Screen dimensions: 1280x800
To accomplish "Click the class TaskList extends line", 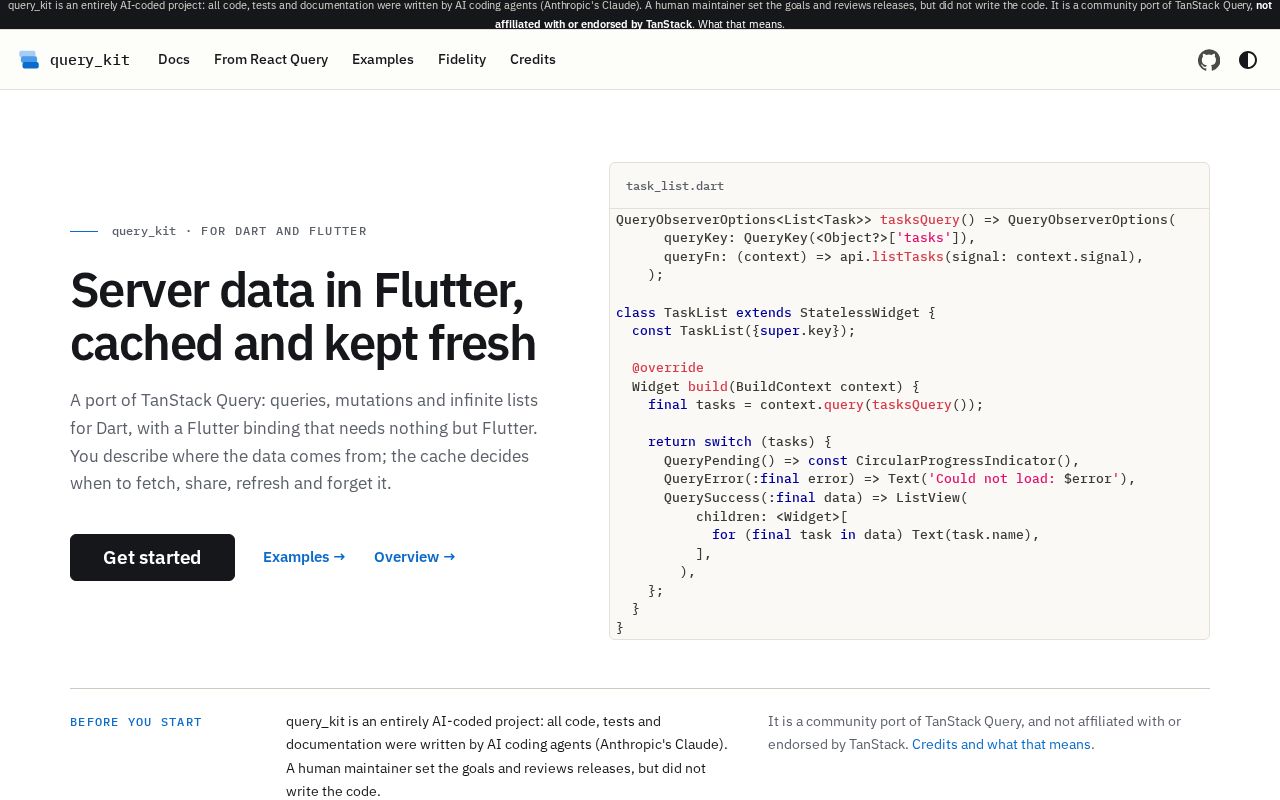I will 776,313.
